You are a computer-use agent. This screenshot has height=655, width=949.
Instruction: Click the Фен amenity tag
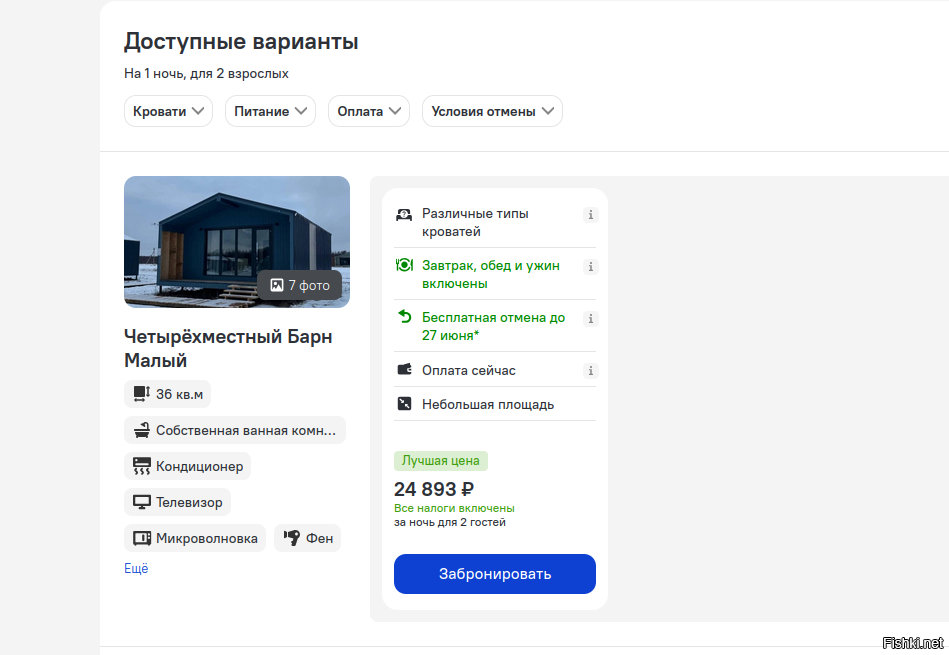tap(307, 538)
